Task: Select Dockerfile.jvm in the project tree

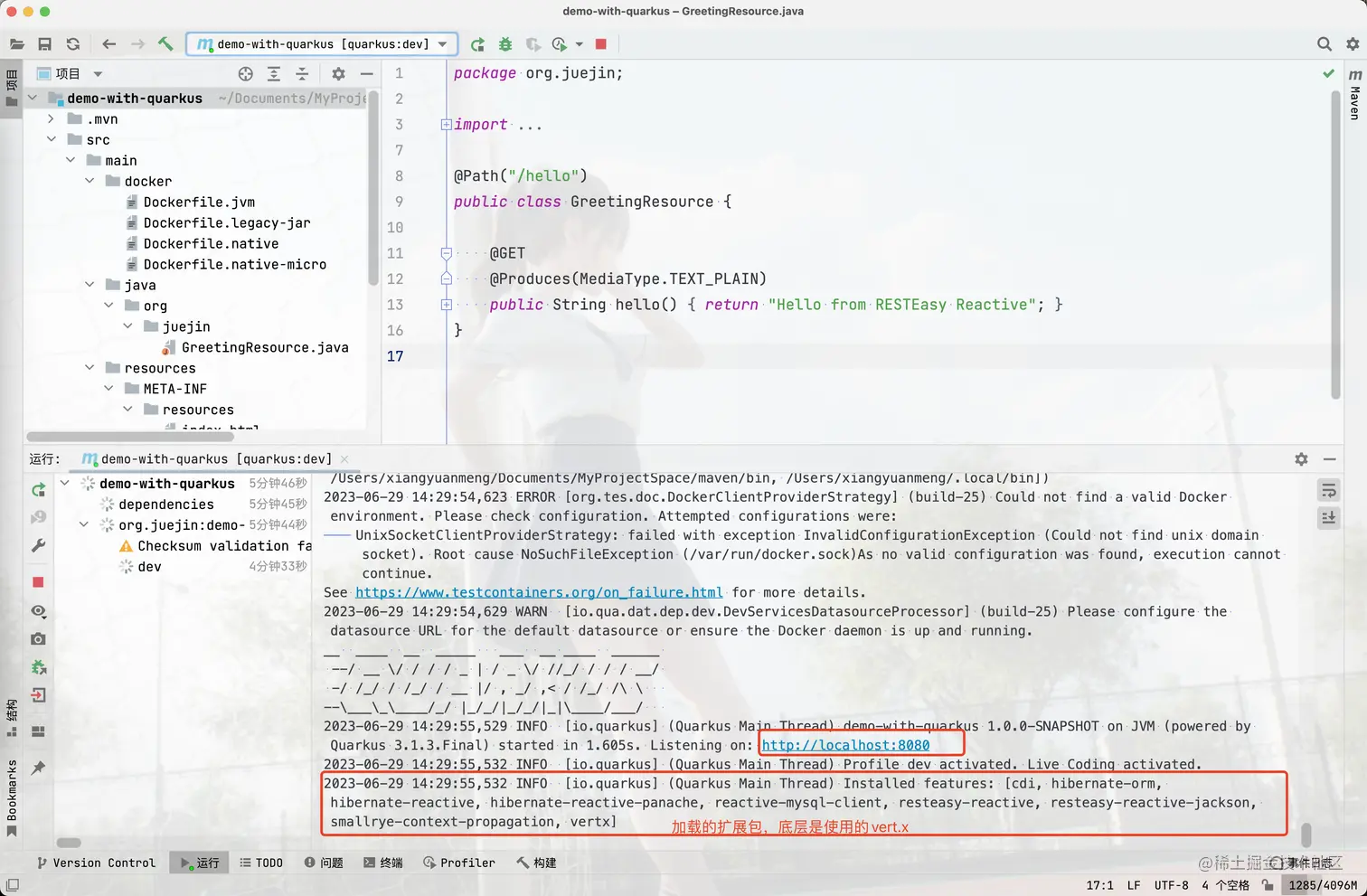Action: 199,202
